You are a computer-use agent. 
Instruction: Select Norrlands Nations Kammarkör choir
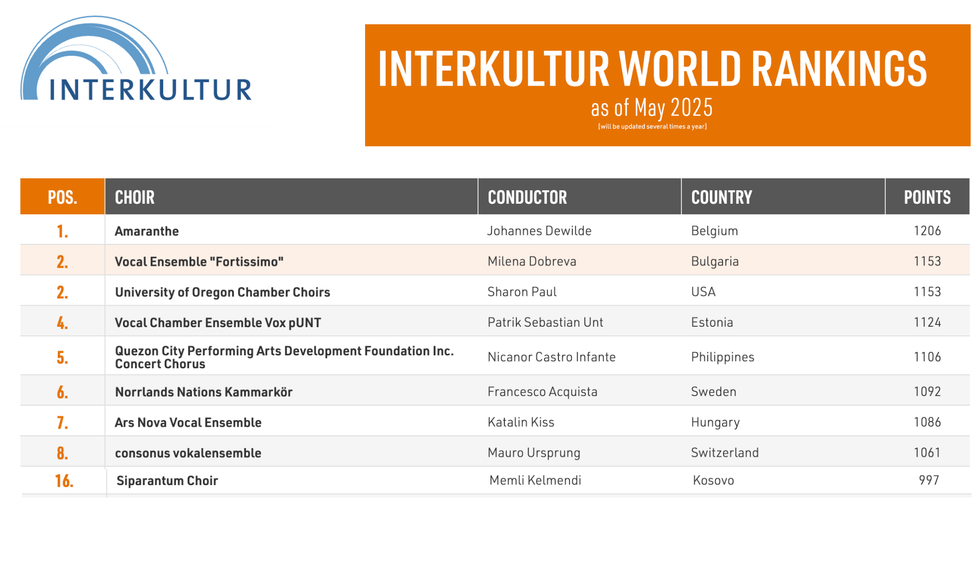click(203, 392)
